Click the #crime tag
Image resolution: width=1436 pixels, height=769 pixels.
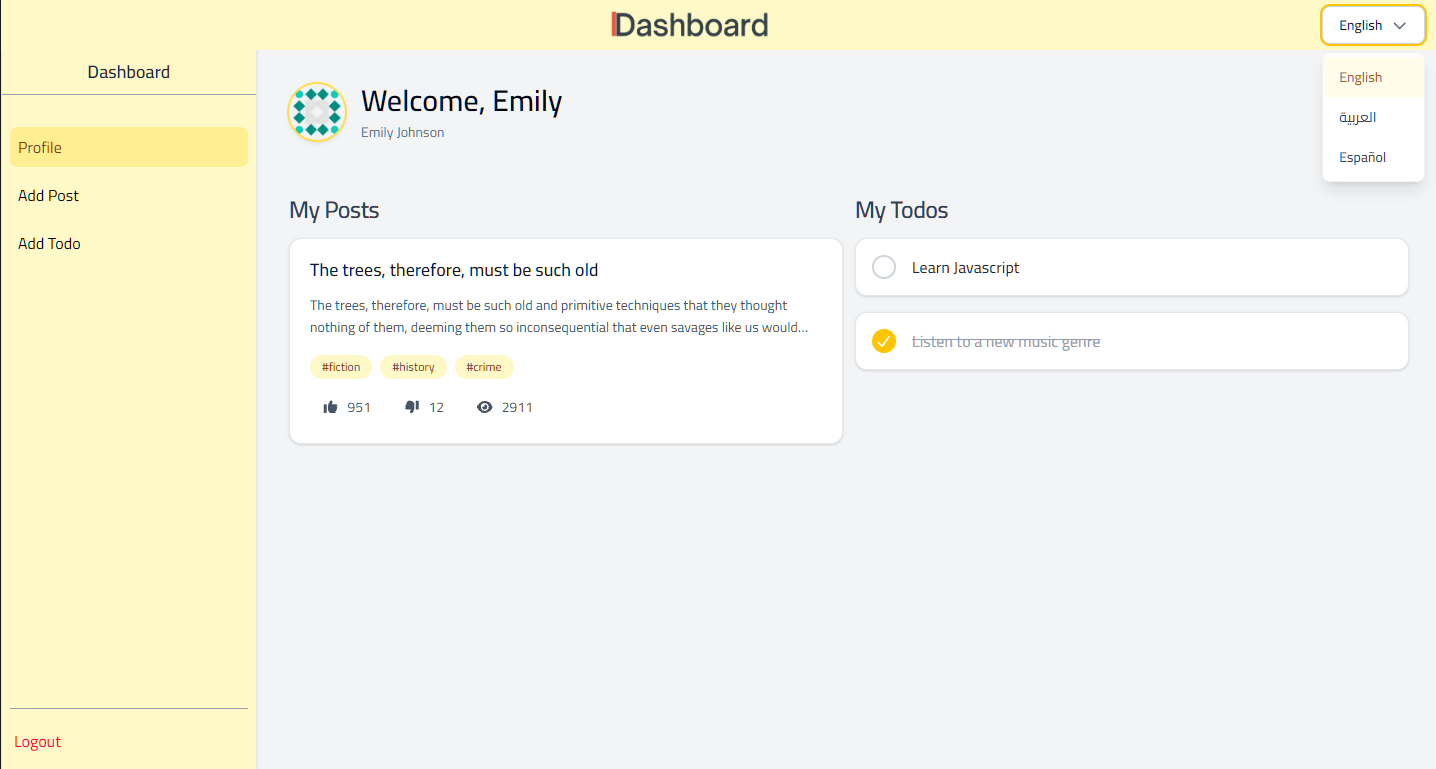pos(484,367)
